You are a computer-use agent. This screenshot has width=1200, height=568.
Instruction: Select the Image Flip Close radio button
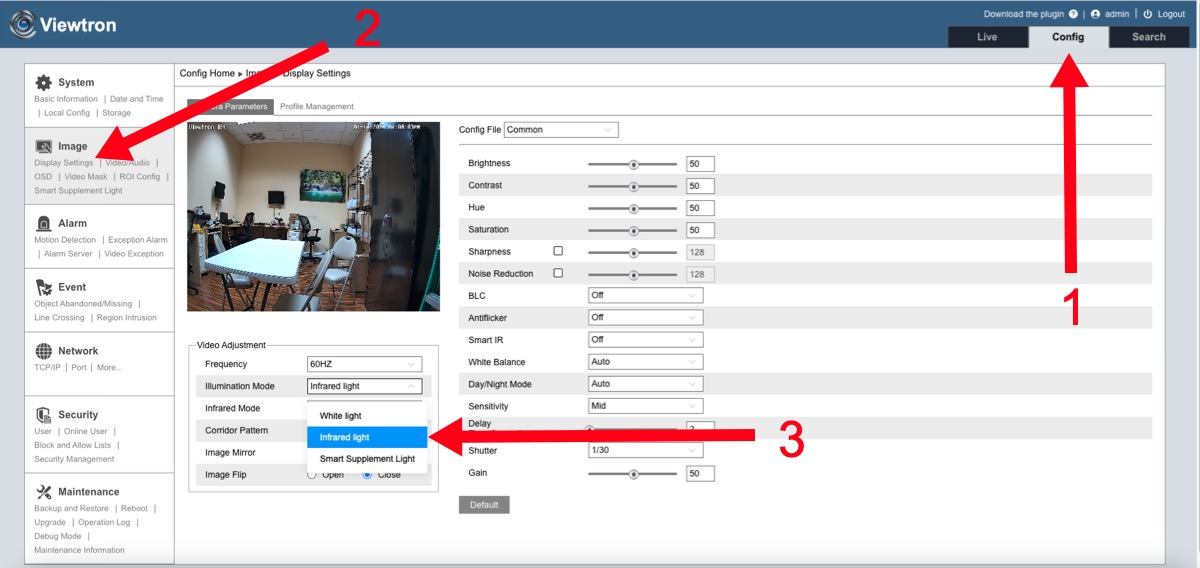tap(368, 474)
